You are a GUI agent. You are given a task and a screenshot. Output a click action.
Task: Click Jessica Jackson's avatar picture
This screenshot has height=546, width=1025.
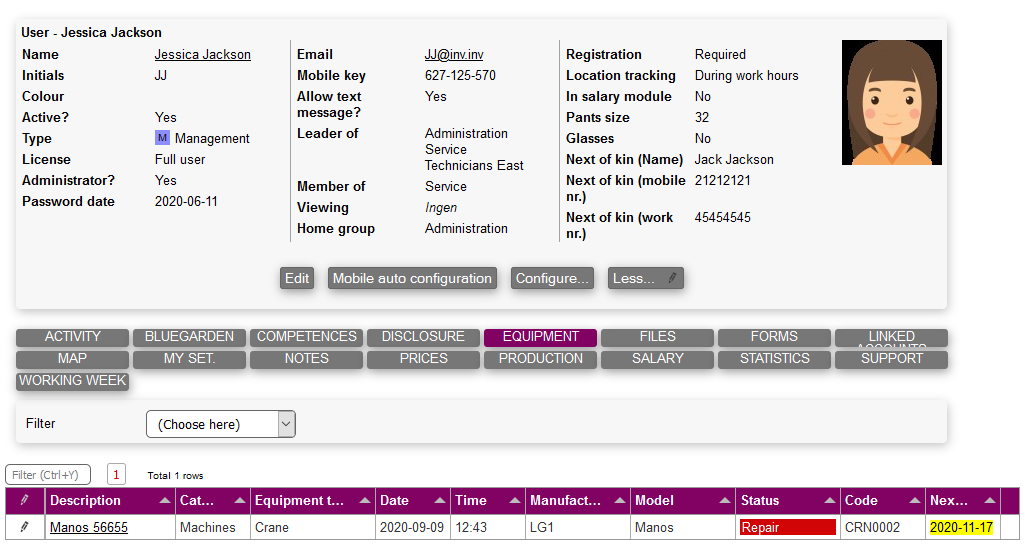(x=891, y=103)
